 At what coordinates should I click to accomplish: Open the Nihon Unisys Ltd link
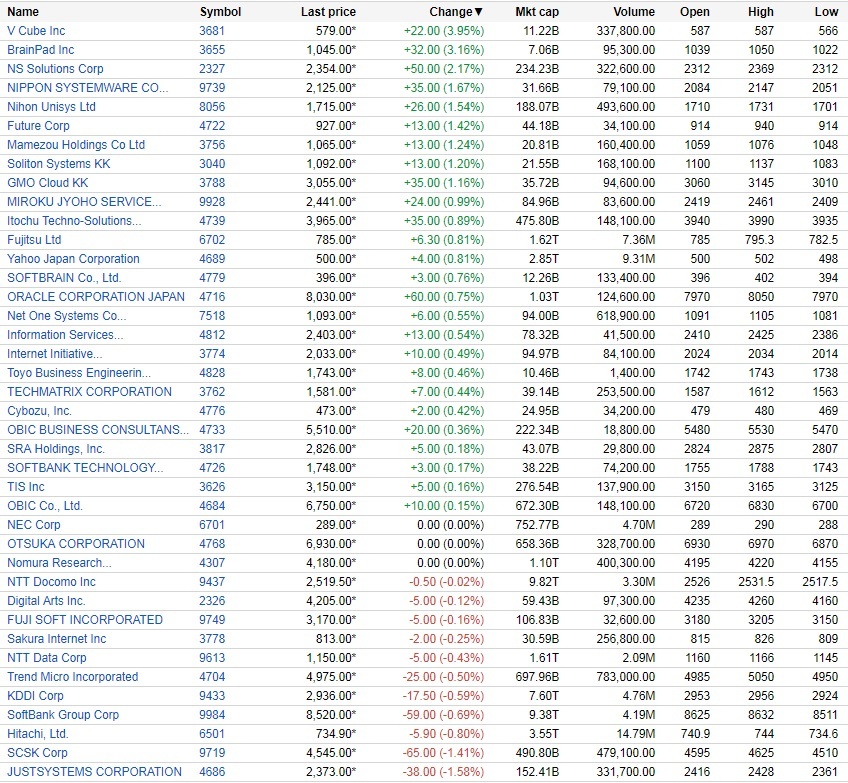coord(51,107)
